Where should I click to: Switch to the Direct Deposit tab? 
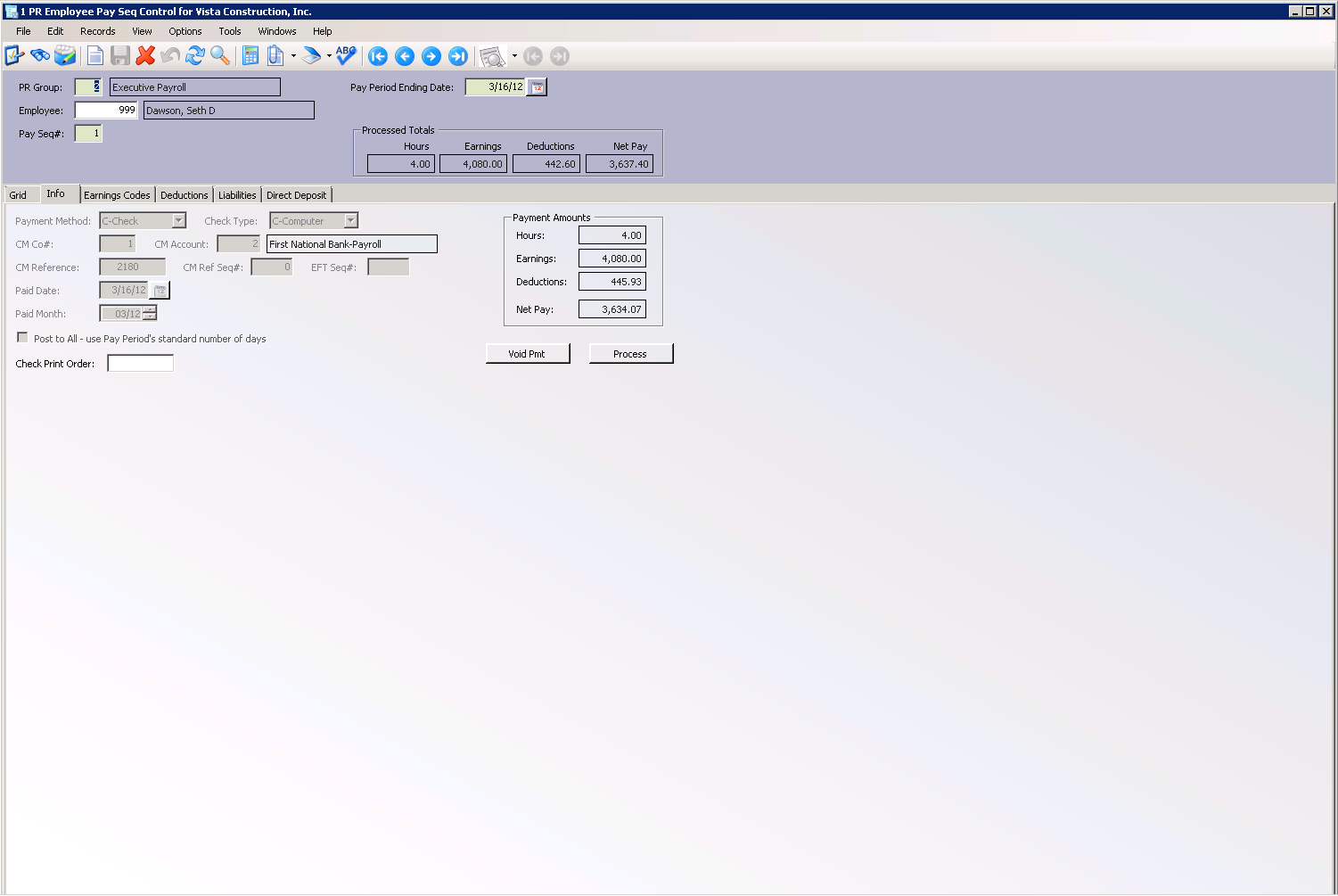(x=297, y=195)
